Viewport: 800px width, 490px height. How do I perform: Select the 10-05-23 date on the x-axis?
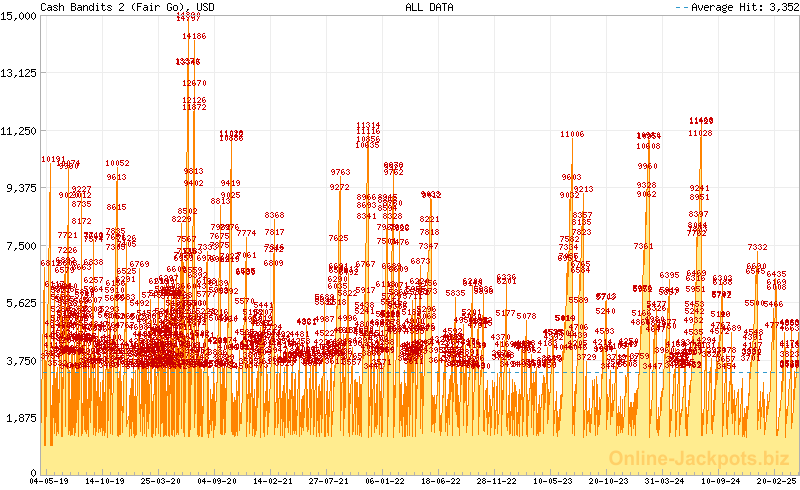[553, 481]
